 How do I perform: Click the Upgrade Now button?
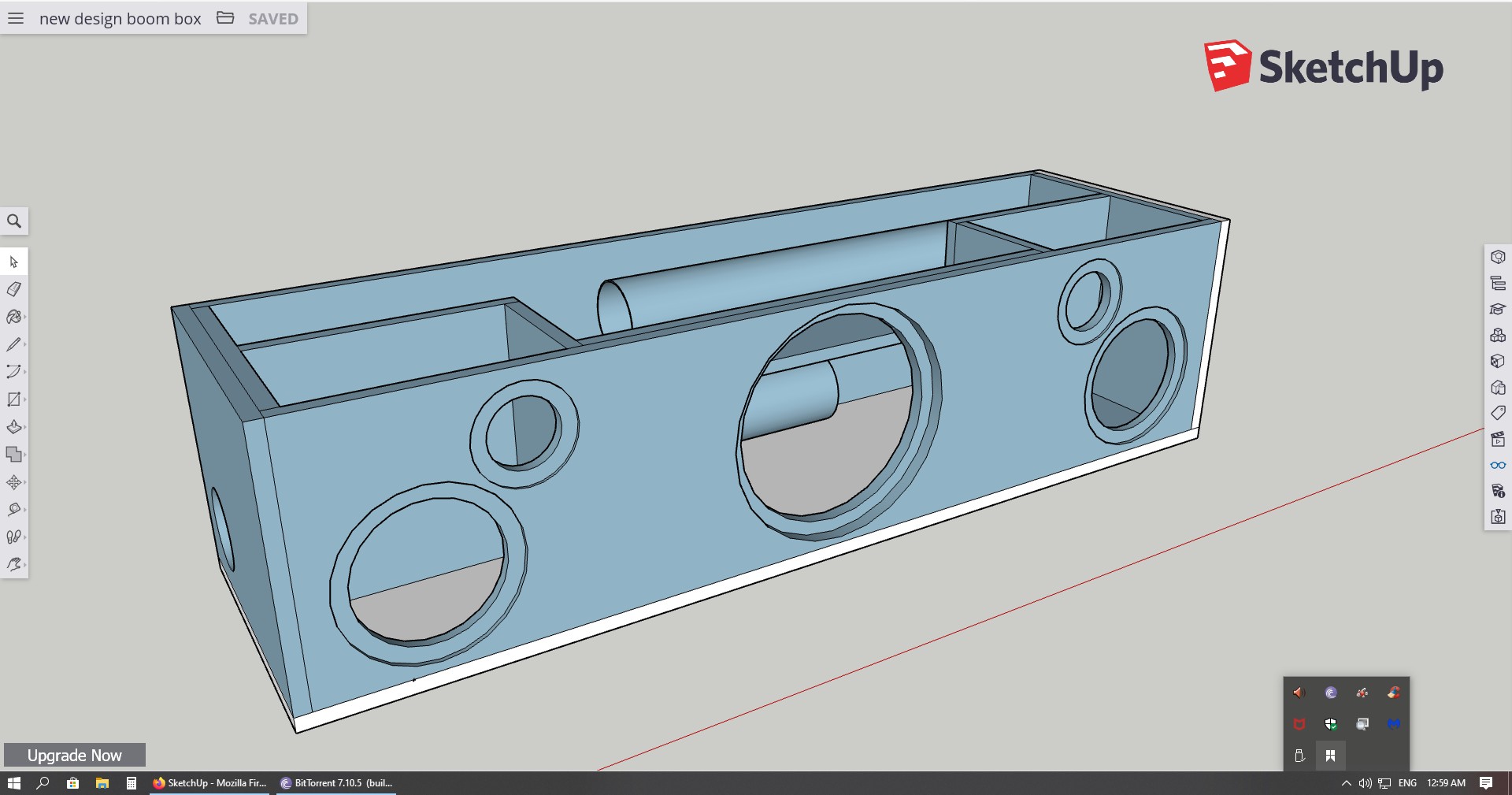[75, 755]
